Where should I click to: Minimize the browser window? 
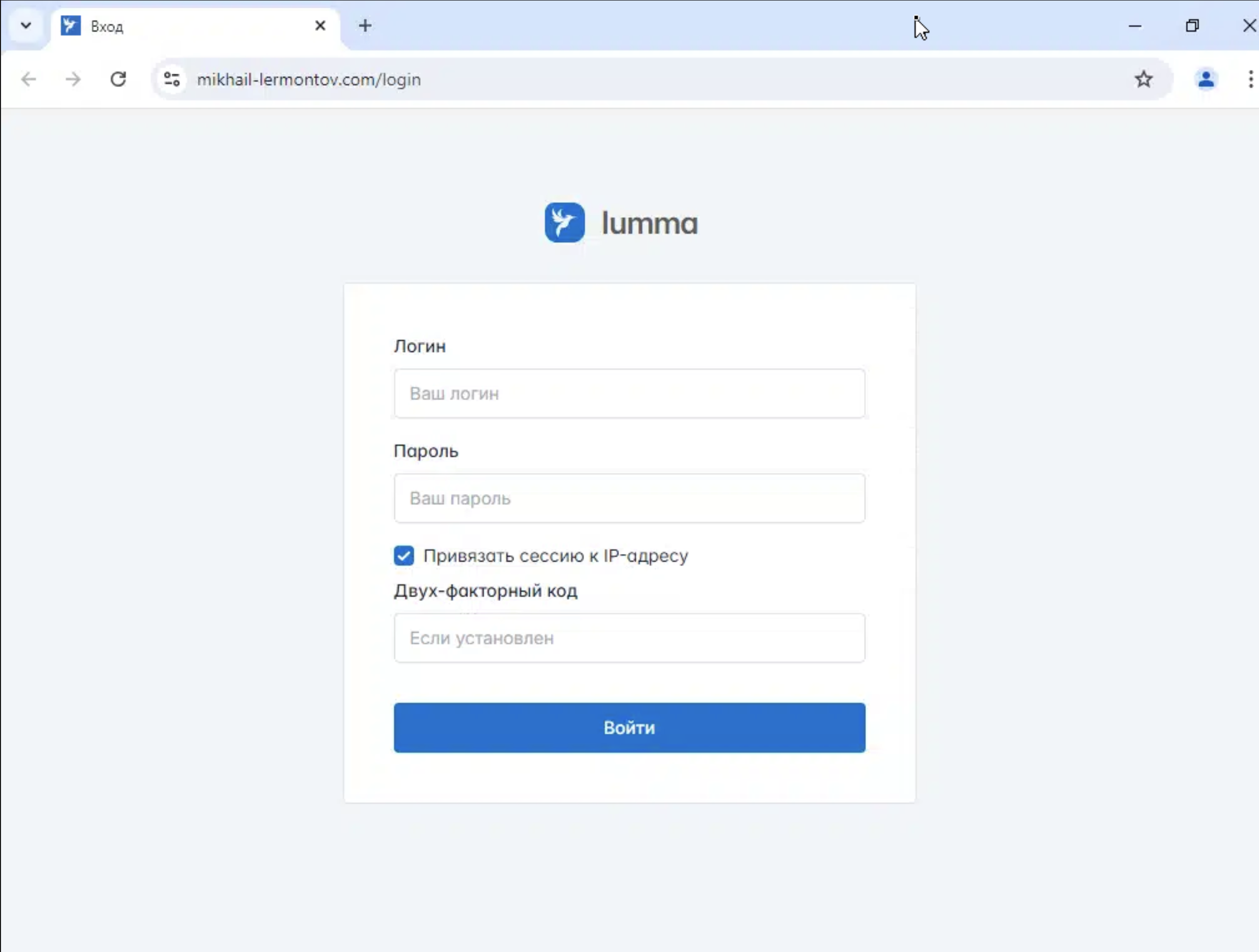1135,26
